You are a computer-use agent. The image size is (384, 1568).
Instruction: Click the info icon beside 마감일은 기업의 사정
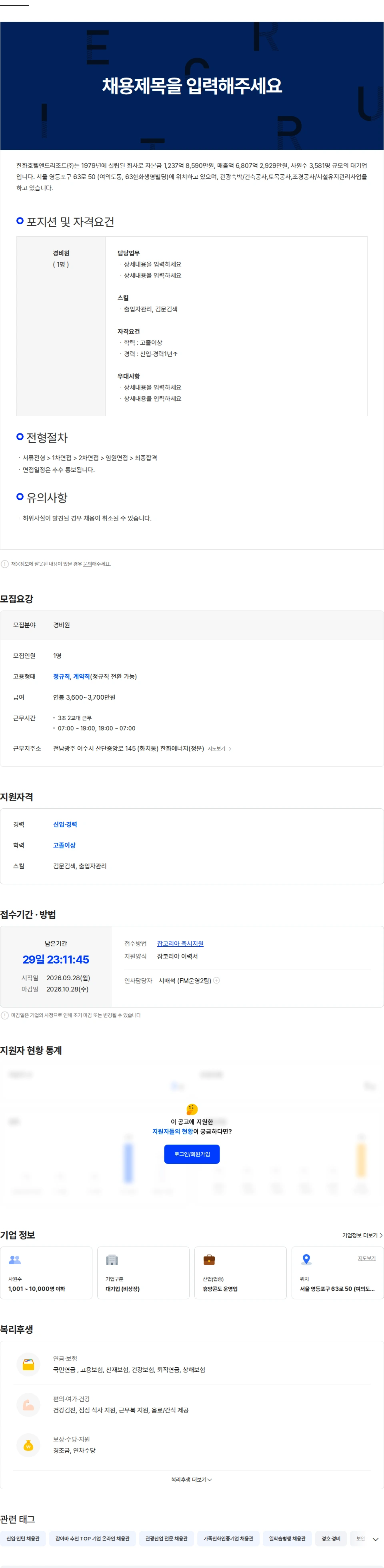click(x=5, y=1015)
